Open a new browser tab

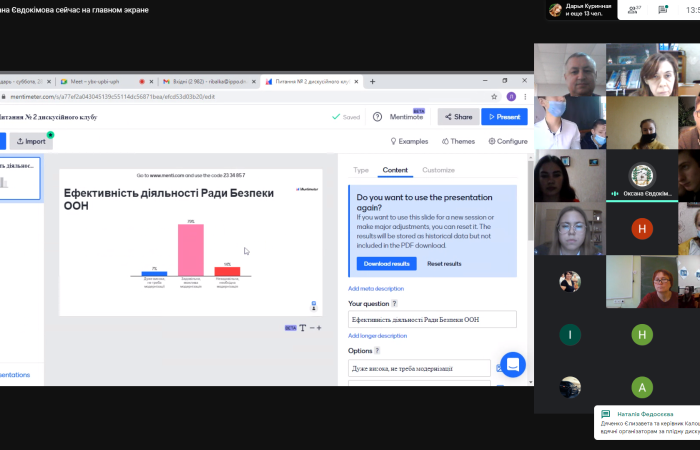[373, 81]
